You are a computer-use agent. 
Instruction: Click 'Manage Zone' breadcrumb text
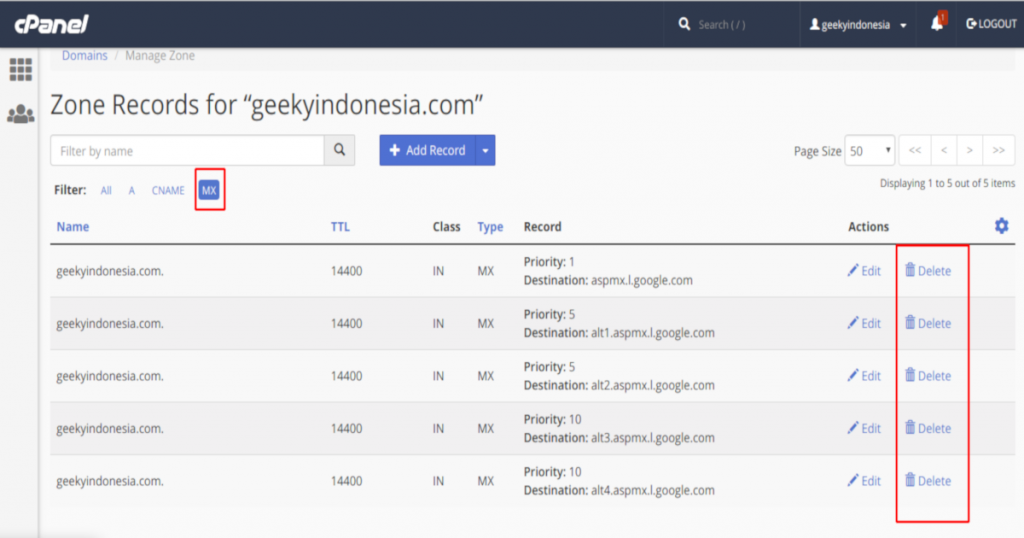pyautogui.click(x=160, y=55)
